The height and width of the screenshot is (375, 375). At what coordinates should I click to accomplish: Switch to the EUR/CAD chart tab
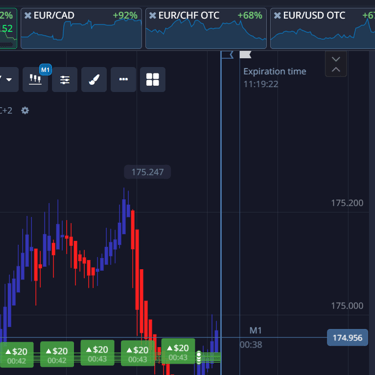tap(81, 29)
